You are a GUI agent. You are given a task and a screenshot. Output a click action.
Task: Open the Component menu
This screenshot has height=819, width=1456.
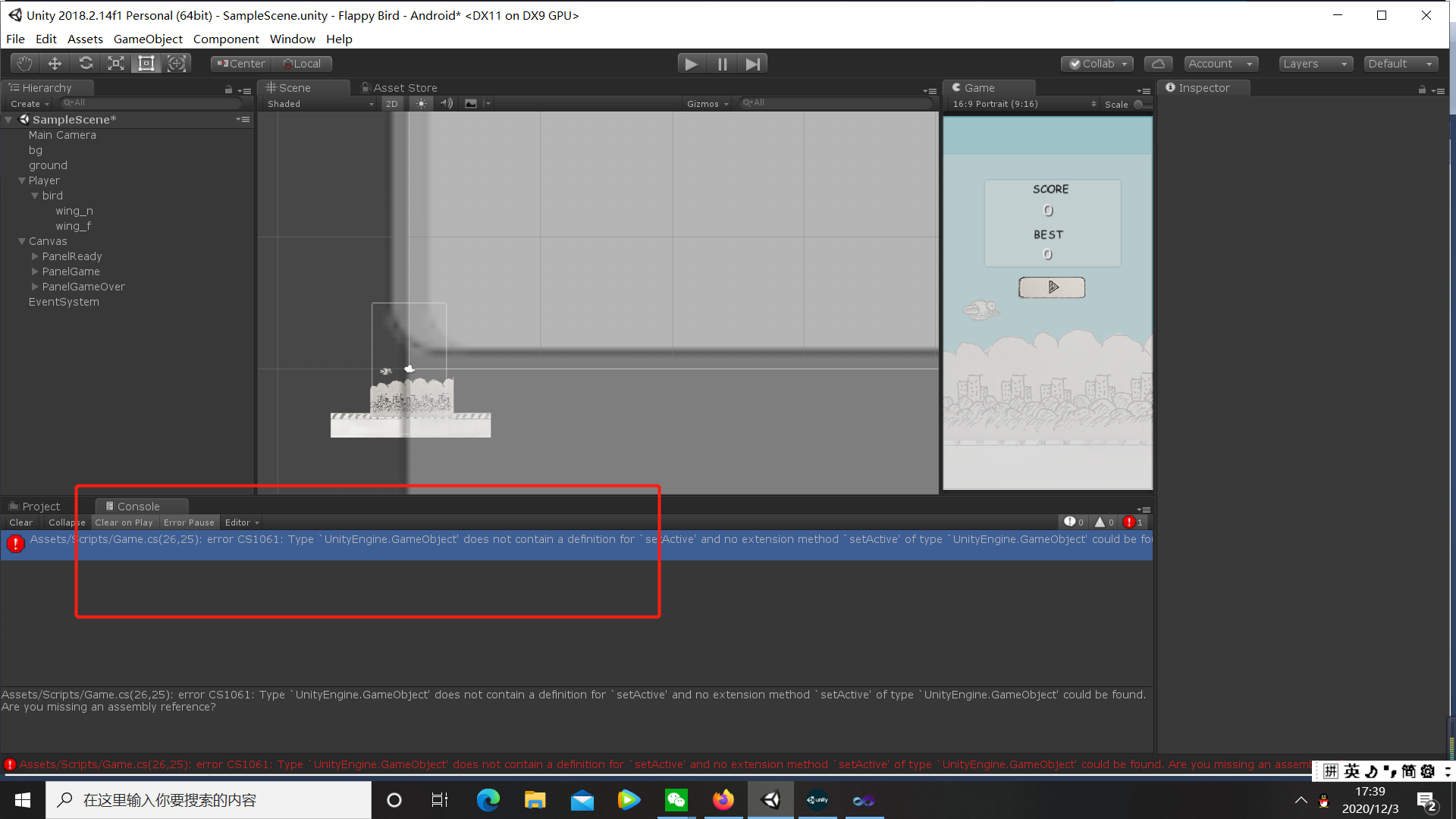225,38
